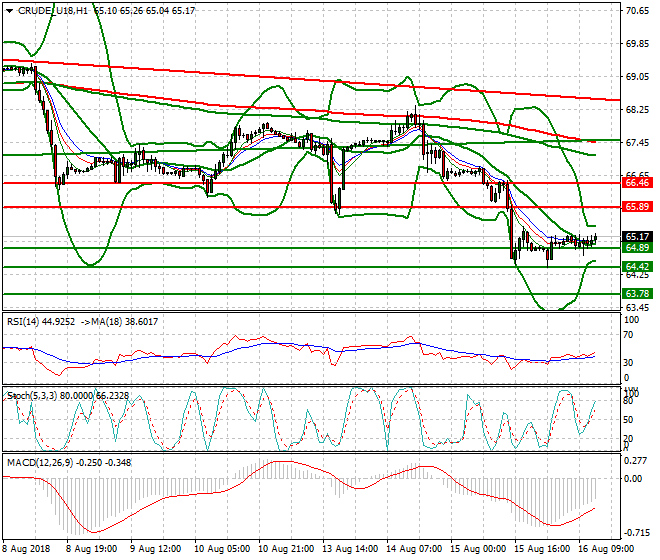
Task: Click the 8 Aug 2018 date label
Action: (x=26, y=549)
